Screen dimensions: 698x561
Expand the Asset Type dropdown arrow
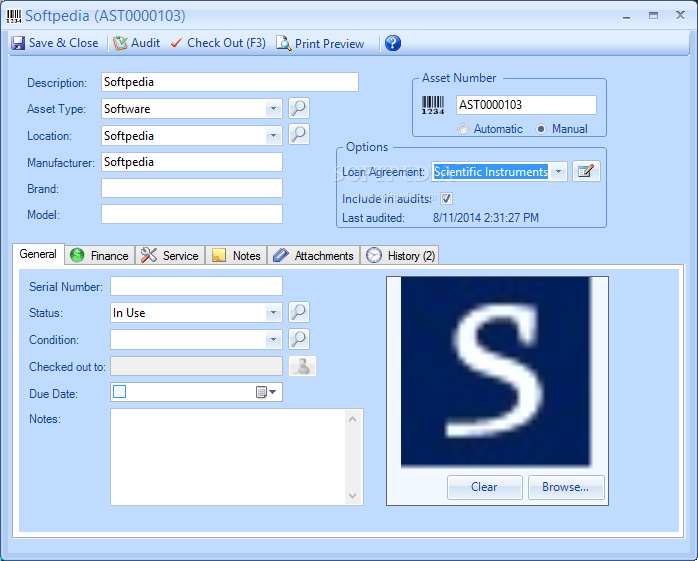273,109
